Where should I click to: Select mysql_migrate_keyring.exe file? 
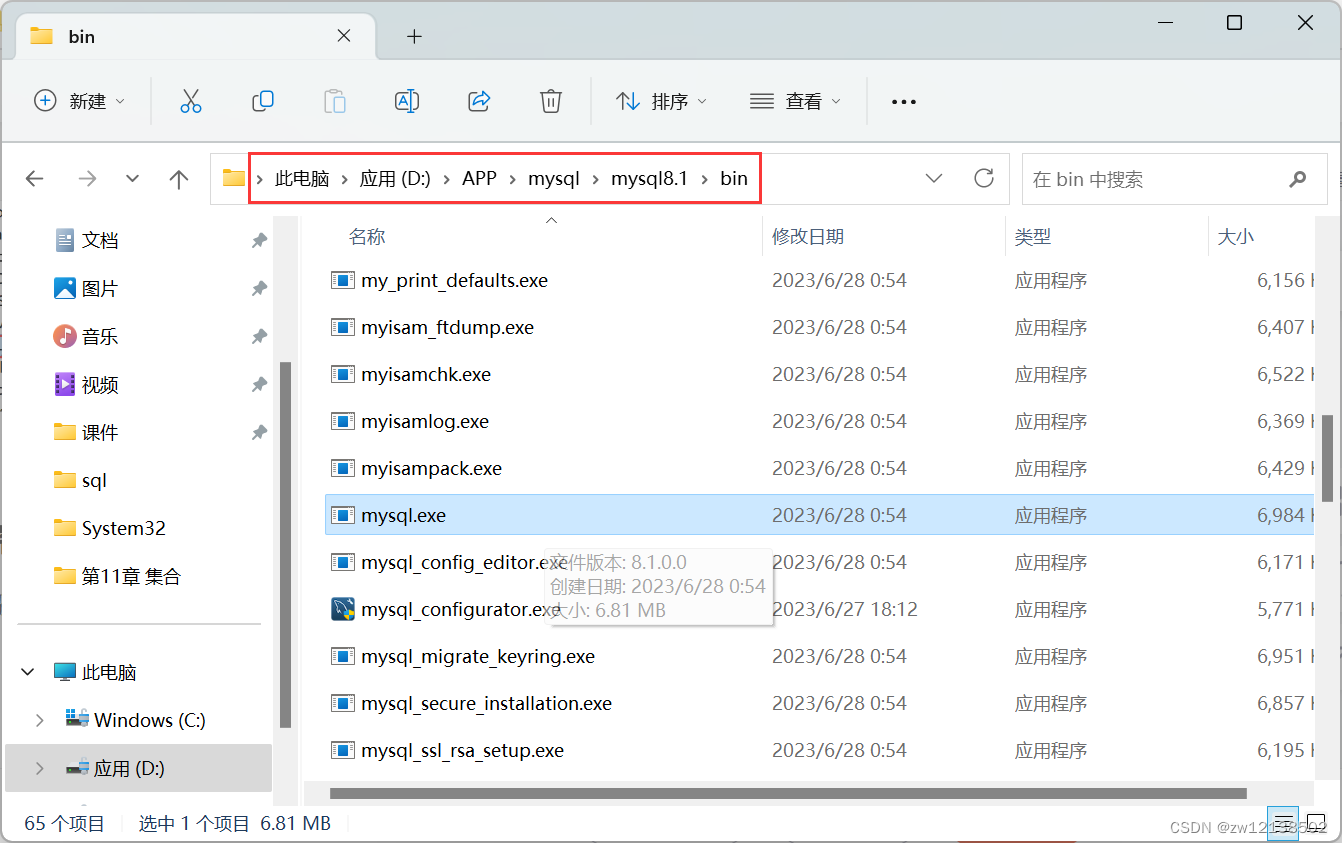click(x=478, y=656)
